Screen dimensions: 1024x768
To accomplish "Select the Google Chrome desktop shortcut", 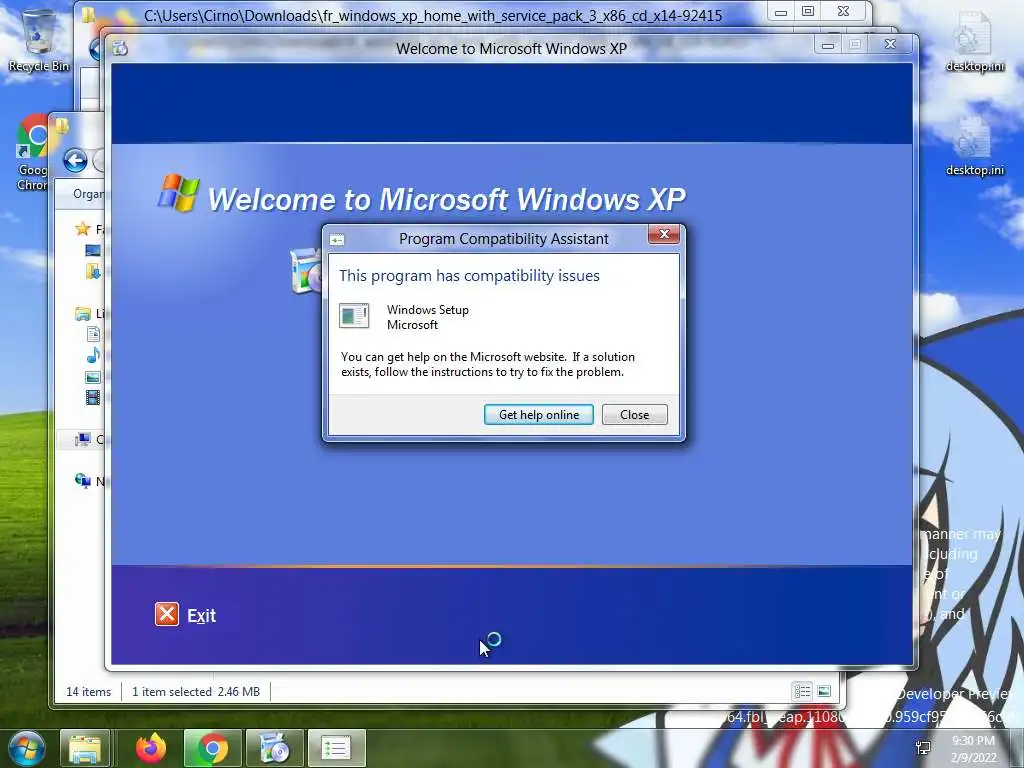I will coord(31,153).
